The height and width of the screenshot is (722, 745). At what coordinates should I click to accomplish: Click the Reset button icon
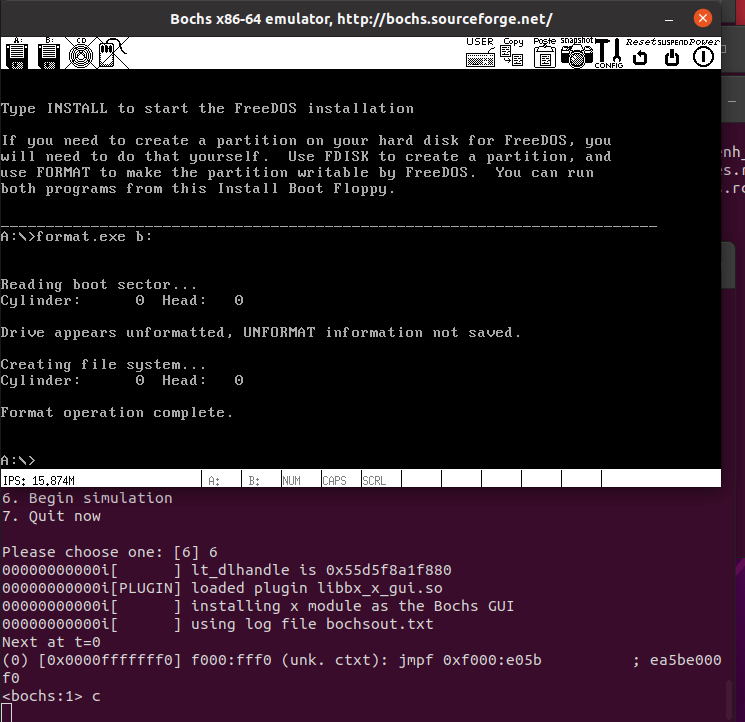(640, 53)
